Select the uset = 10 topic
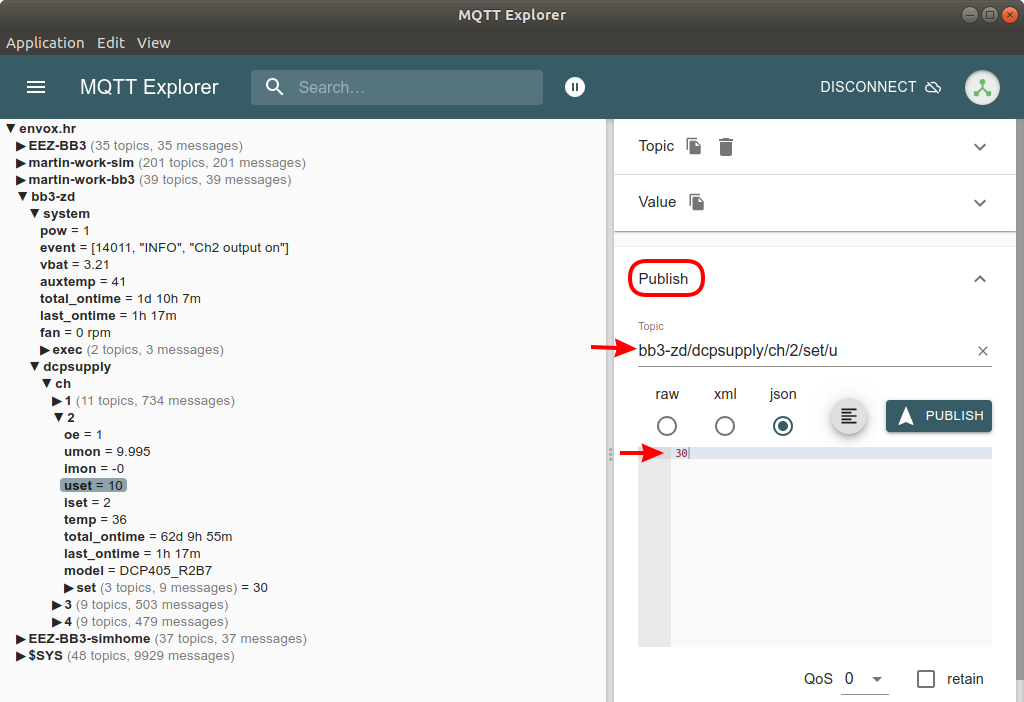This screenshot has width=1024, height=702. 93,486
